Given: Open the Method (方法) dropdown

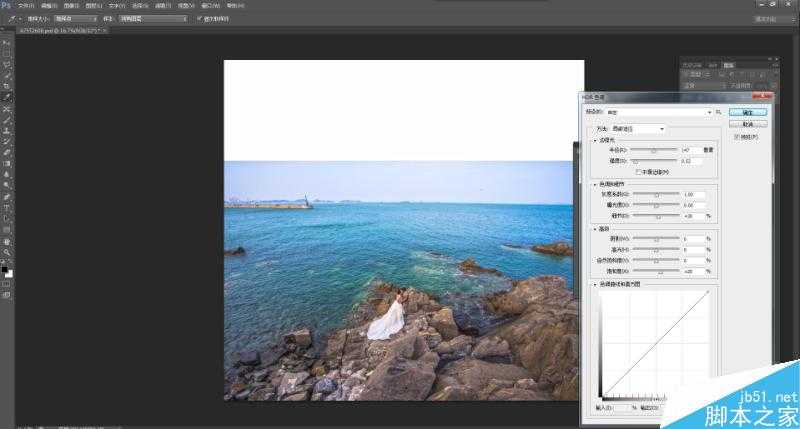Looking at the screenshot, I should pyautogui.click(x=646, y=129).
